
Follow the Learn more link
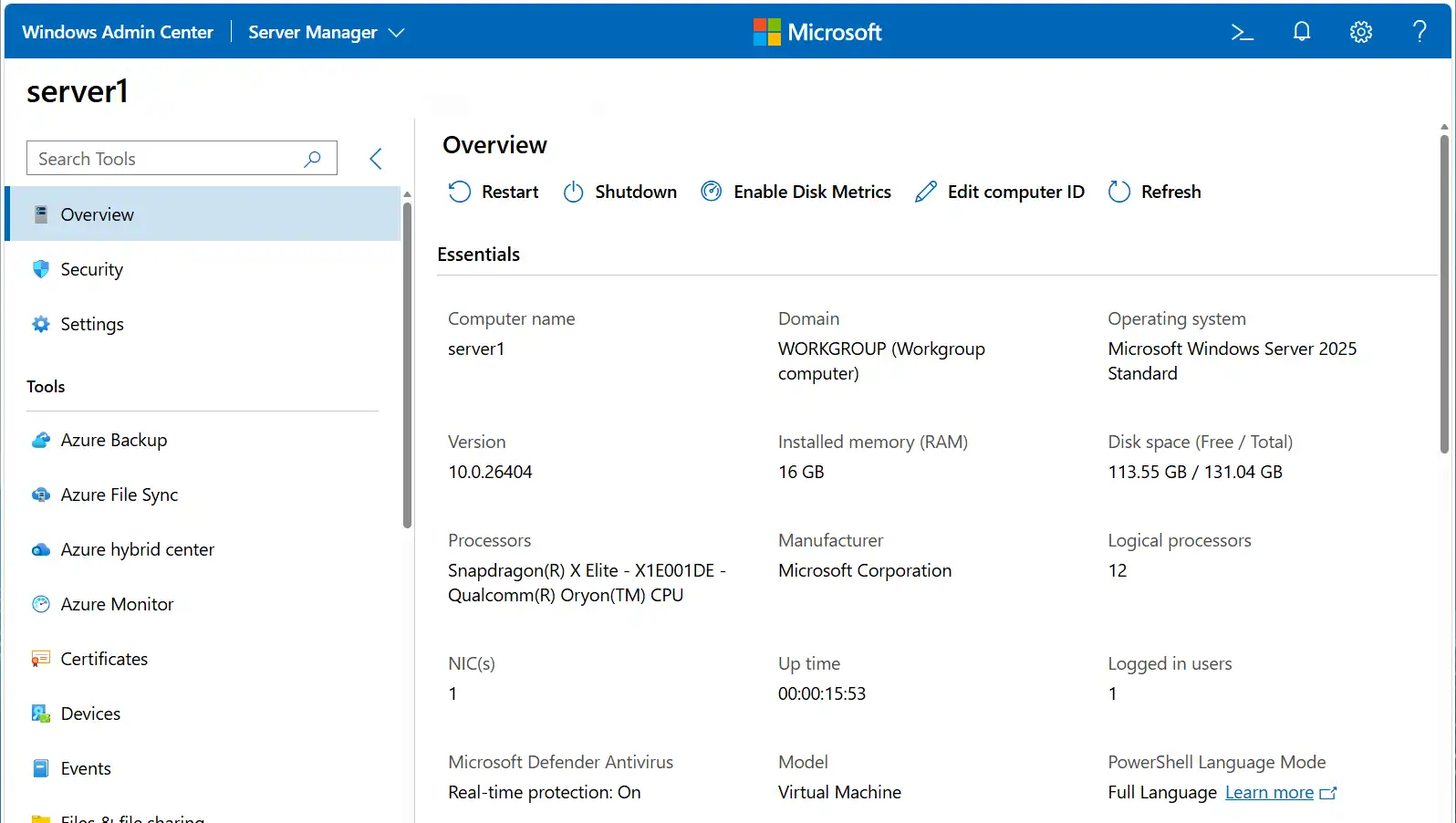pos(1269,792)
